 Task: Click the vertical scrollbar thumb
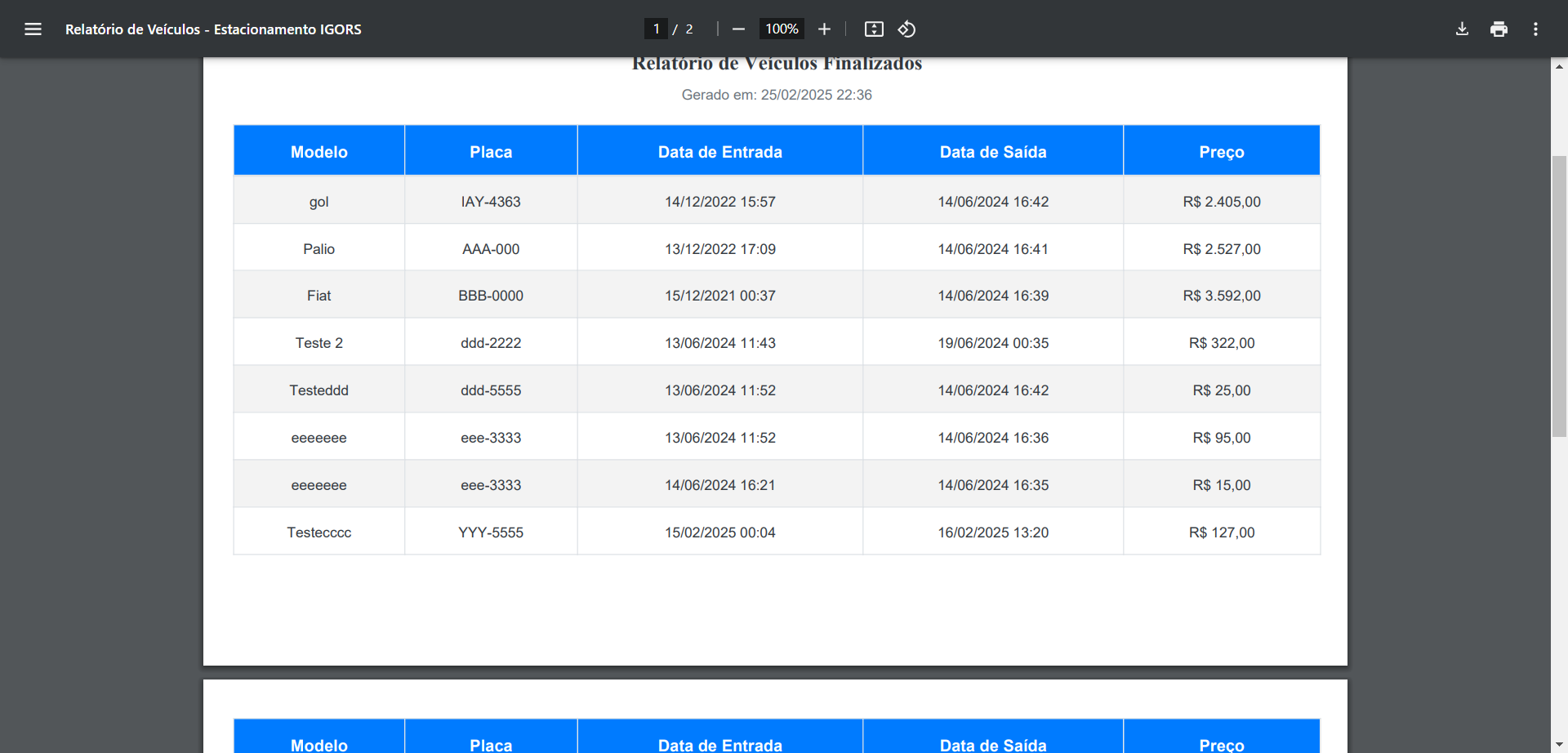1559,296
